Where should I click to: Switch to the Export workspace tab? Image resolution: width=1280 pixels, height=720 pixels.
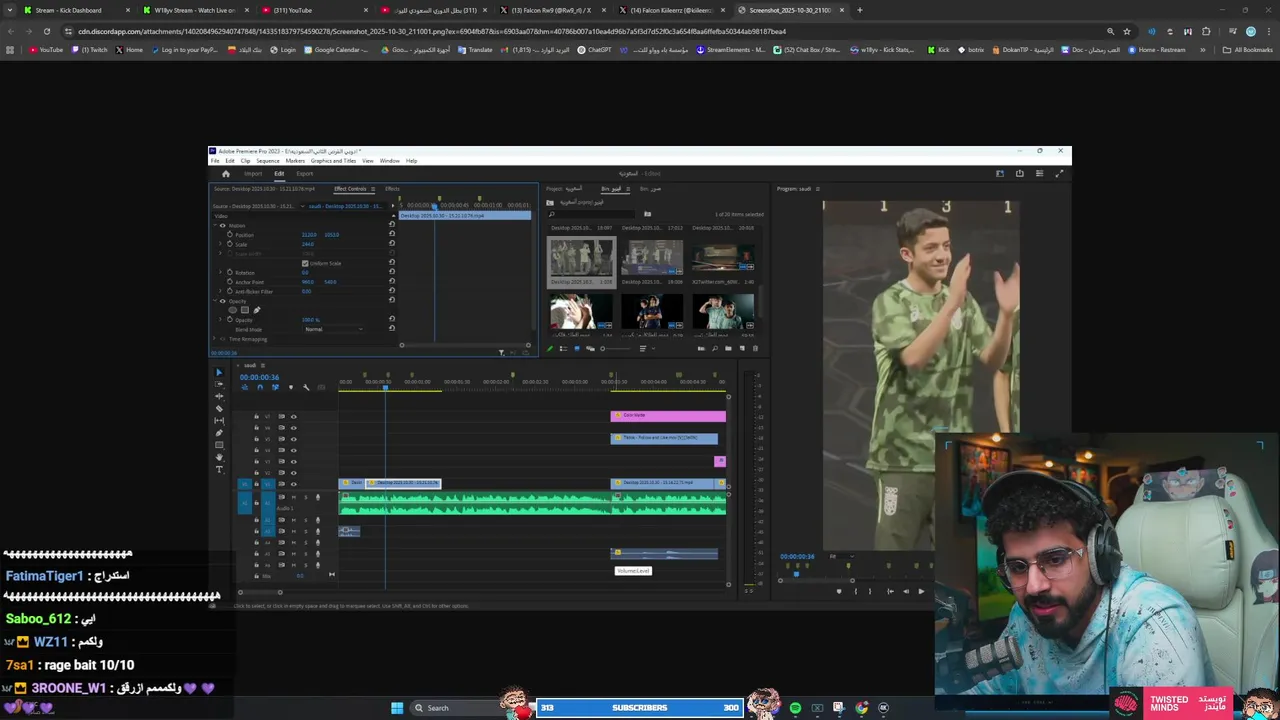click(304, 174)
